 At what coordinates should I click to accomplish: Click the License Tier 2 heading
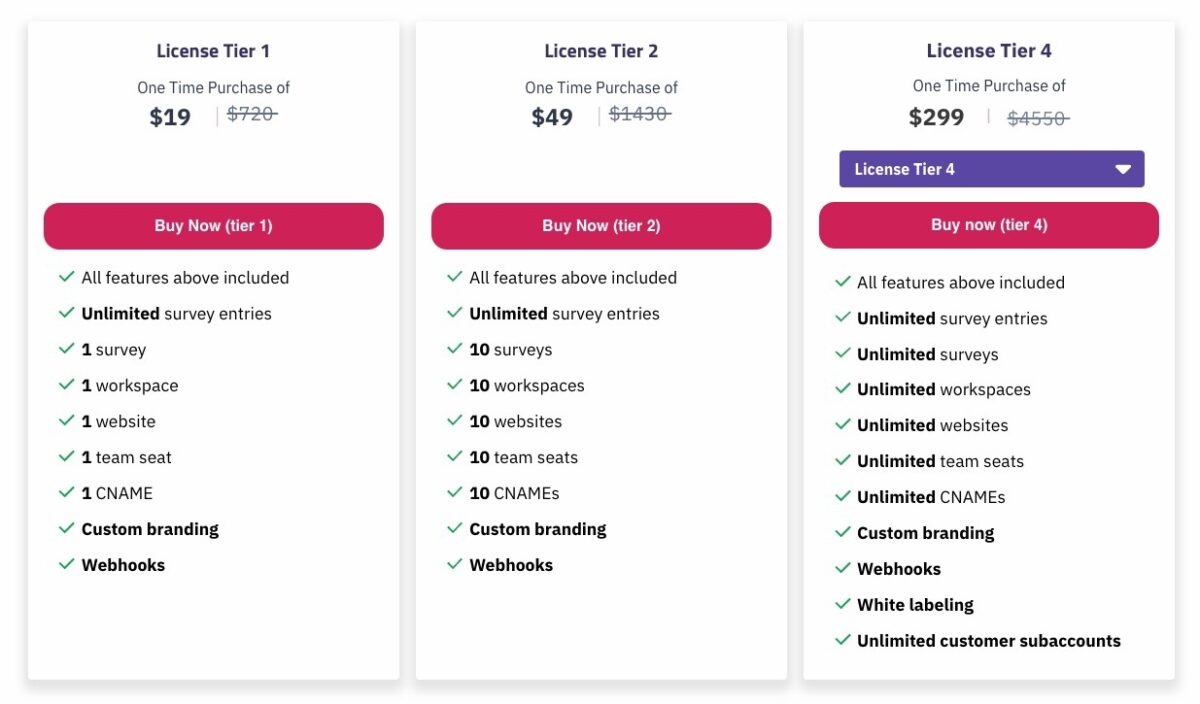point(601,51)
